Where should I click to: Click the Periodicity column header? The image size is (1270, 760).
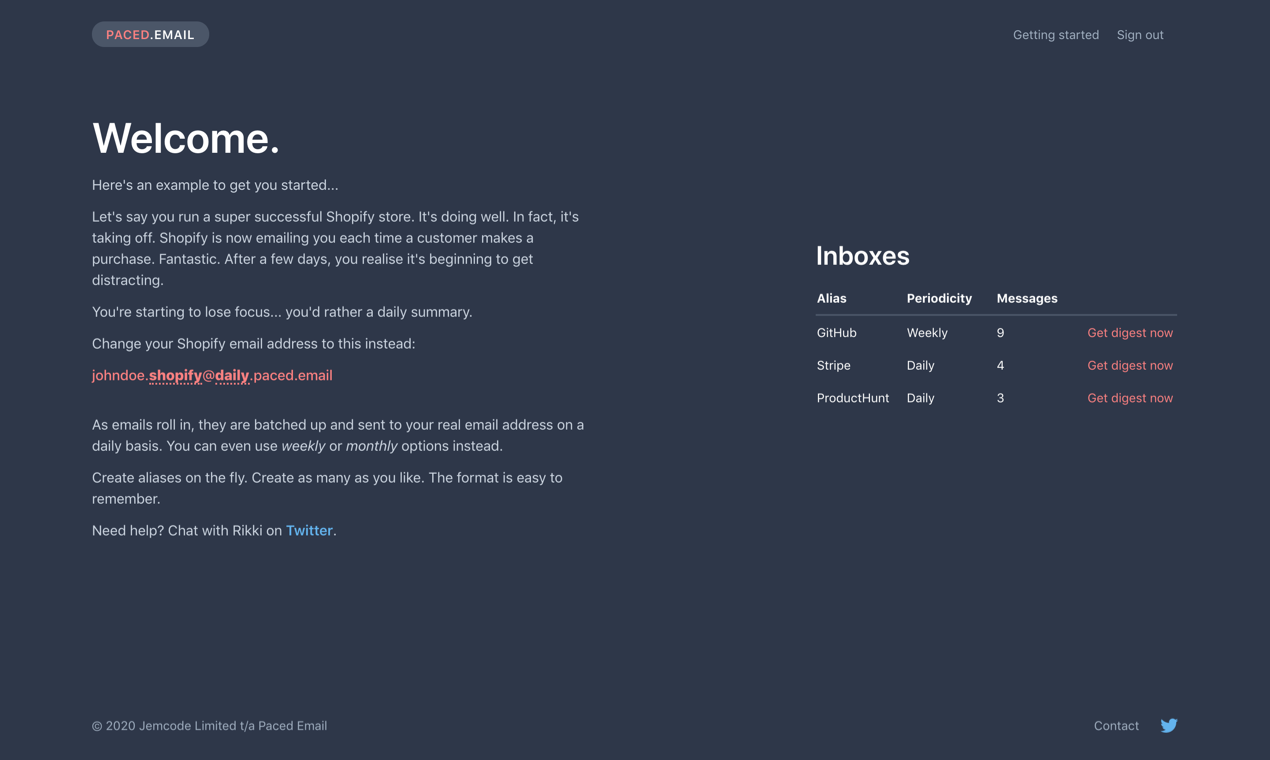click(x=939, y=298)
